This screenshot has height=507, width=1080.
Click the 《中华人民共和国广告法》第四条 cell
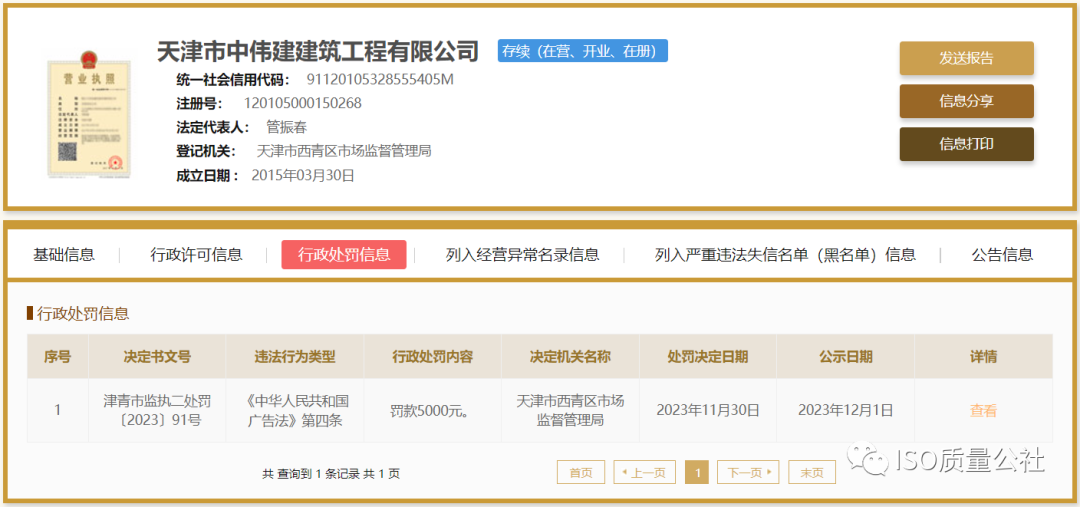click(295, 411)
